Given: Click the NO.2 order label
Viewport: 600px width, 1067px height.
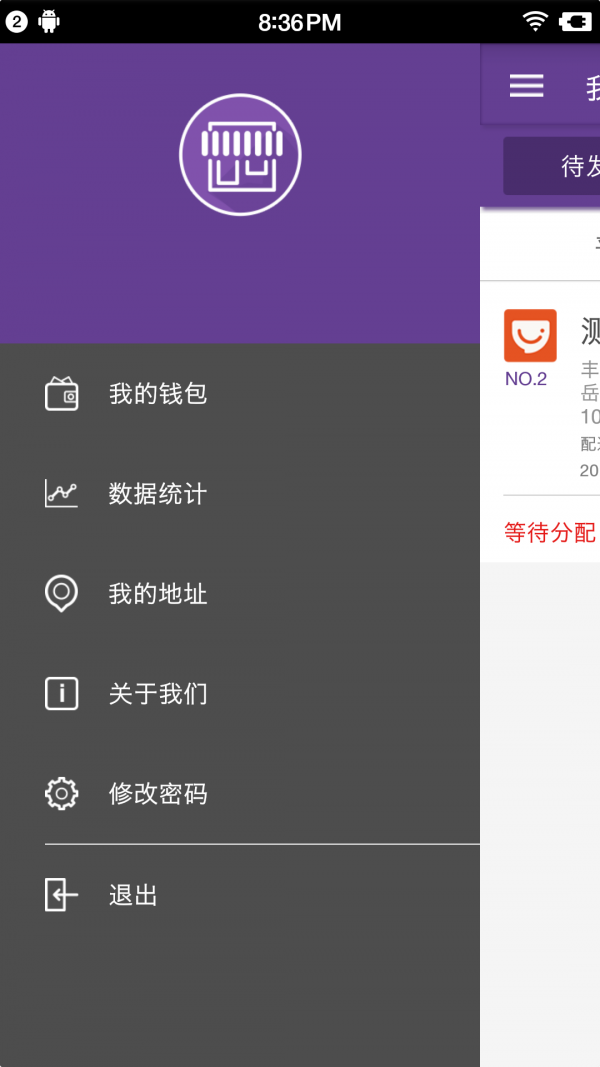Looking at the screenshot, I should click(526, 379).
